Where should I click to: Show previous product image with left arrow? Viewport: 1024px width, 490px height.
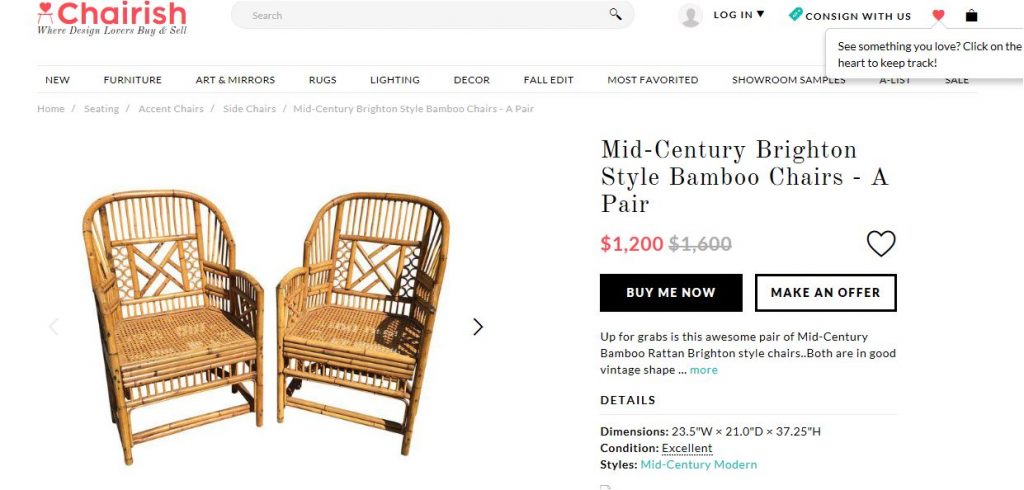[x=54, y=326]
